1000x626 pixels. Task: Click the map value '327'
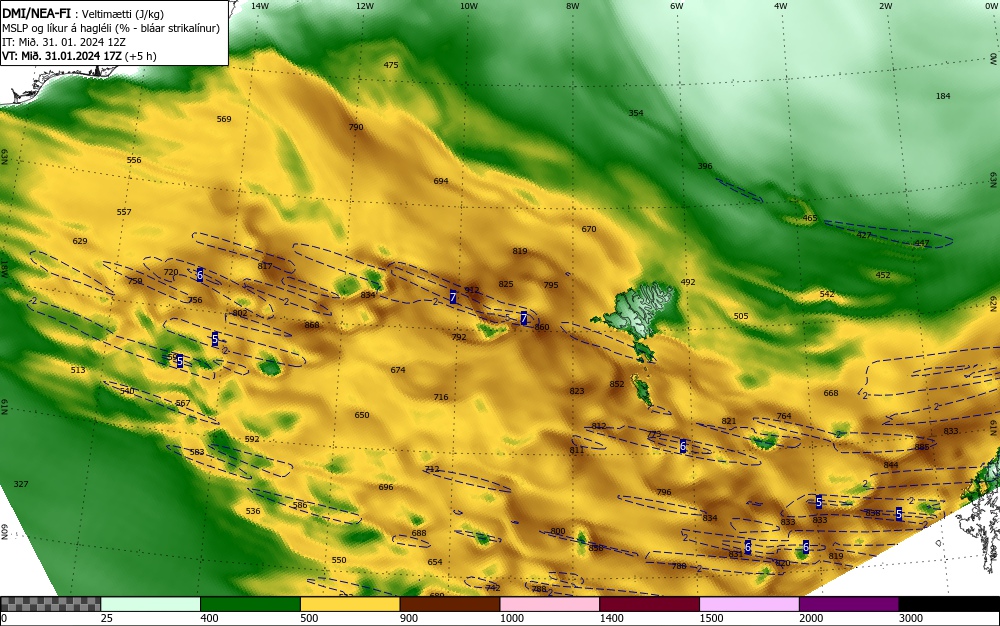[21, 484]
